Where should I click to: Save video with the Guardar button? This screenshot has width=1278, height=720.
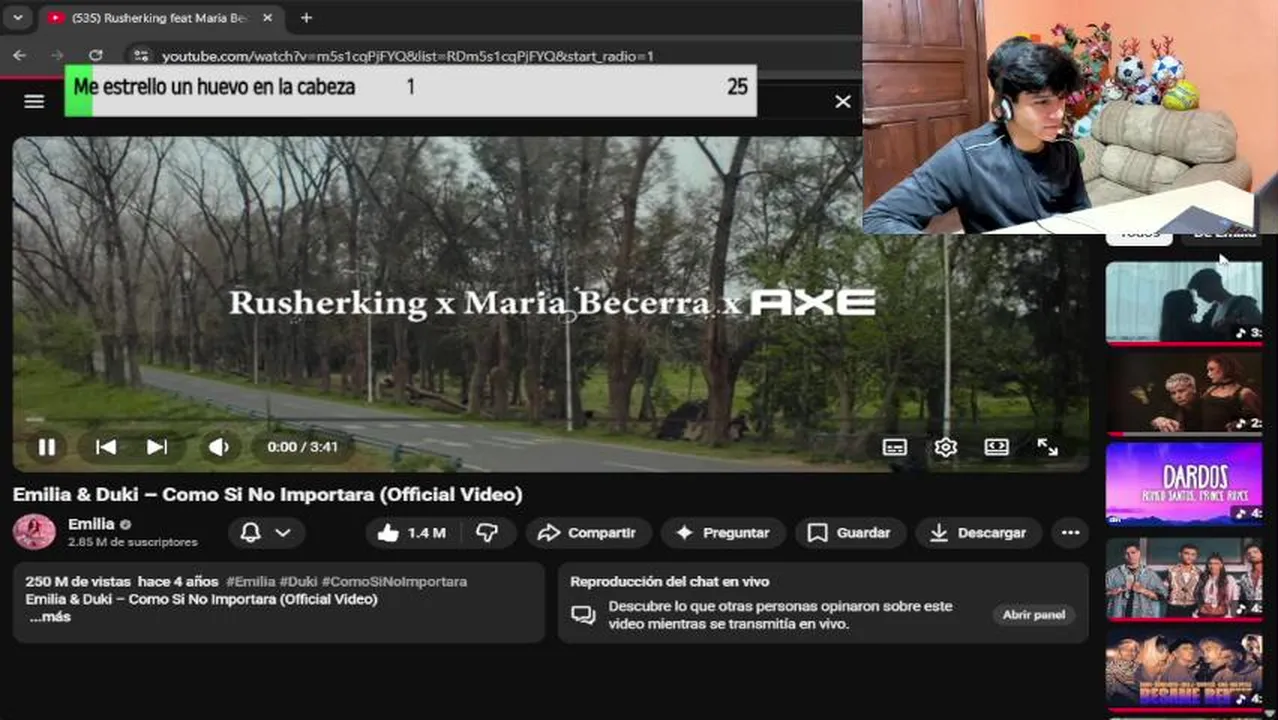850,533
